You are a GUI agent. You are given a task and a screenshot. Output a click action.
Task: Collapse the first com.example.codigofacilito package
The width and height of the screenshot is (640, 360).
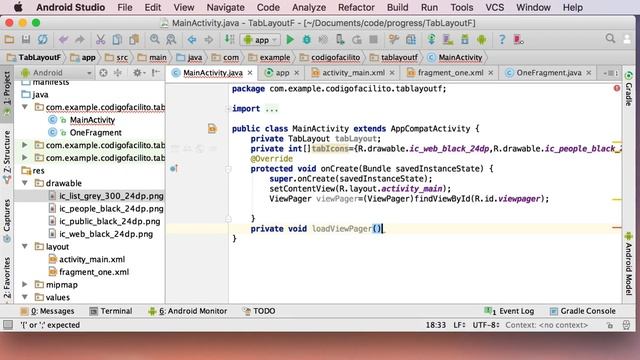point(25,107)
